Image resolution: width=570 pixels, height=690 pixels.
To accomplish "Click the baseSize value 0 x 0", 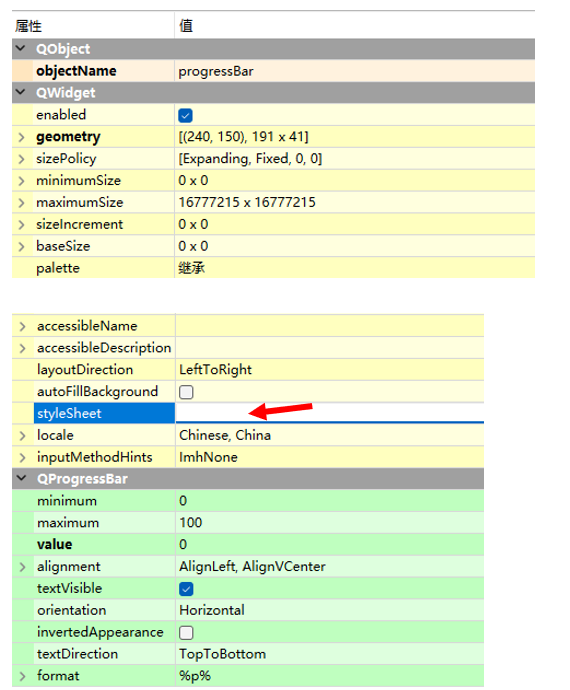I will (x=193, y=246).
